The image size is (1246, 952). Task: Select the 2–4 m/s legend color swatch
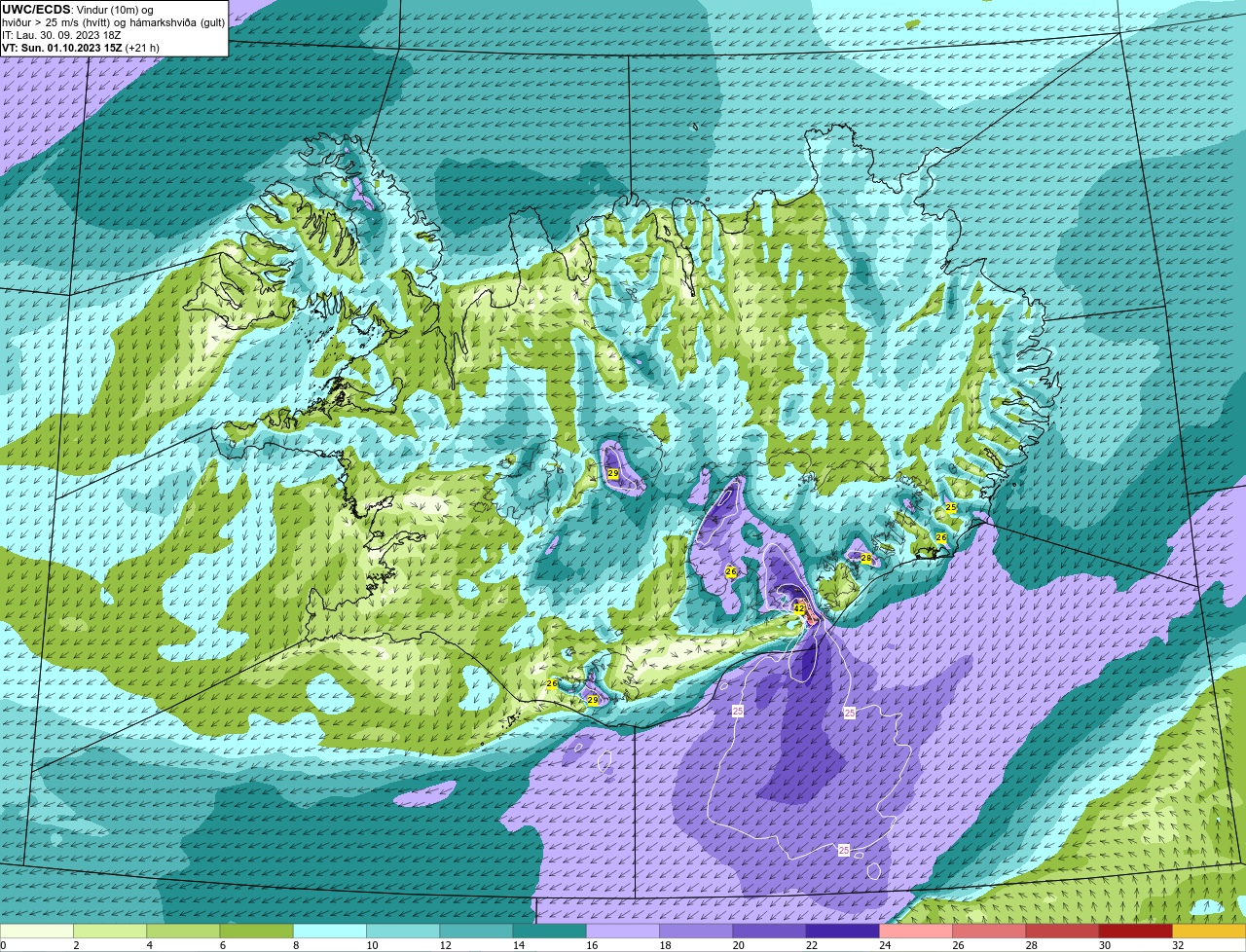click(x=110, y=931)
